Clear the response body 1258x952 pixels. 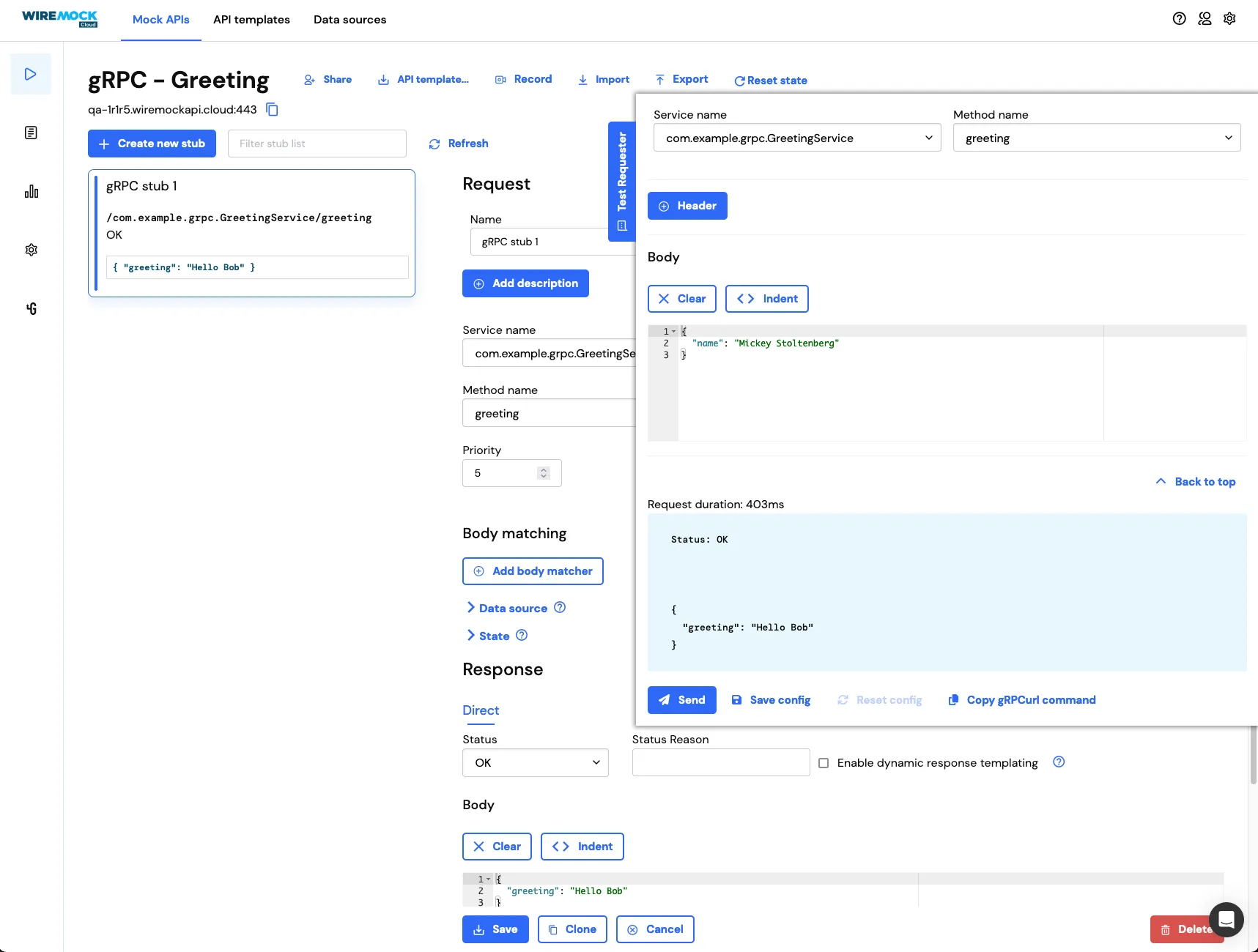point(497,847)
